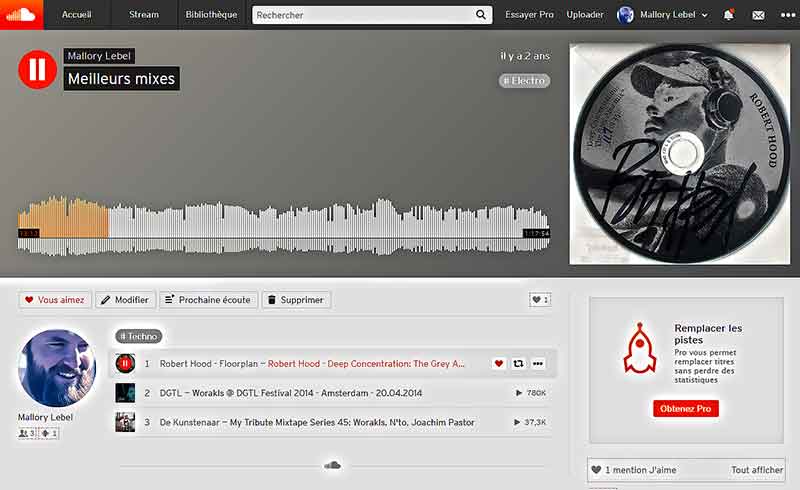Click the DGTL track thumbnail
The image size is (800, 490).
tap(125, 393)
